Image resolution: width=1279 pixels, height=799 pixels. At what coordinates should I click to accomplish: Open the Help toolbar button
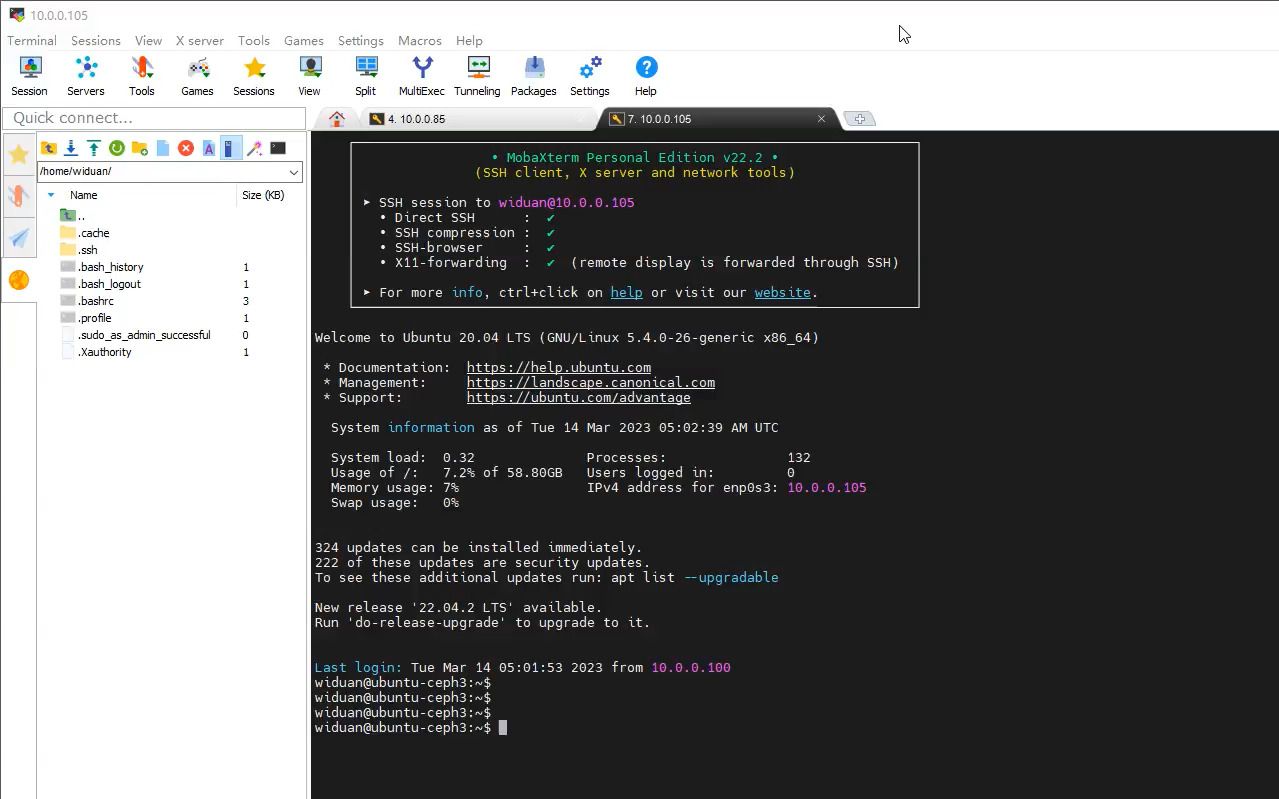click(646, 76)
